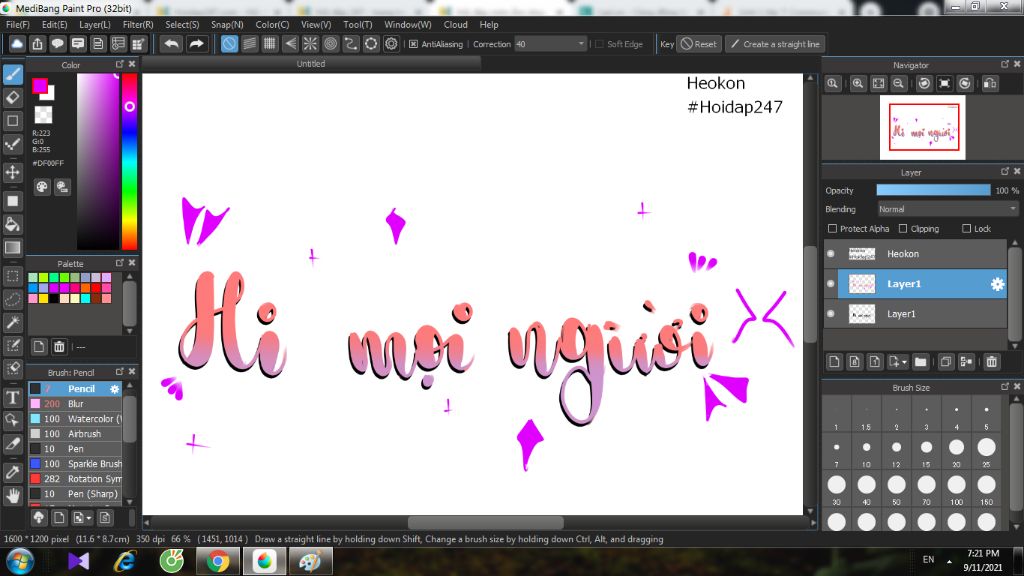
Task: Open Visual Studio from the taskbar
Action: pos(78,561)
